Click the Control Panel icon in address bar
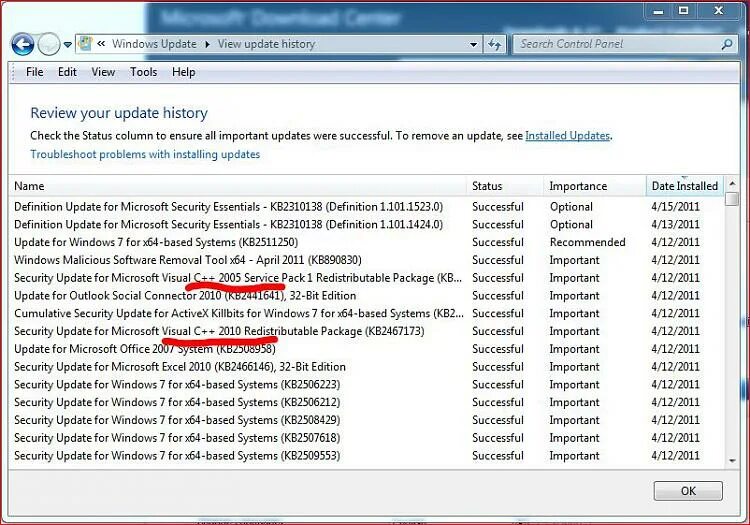750x525 pixels. [85, 44]
